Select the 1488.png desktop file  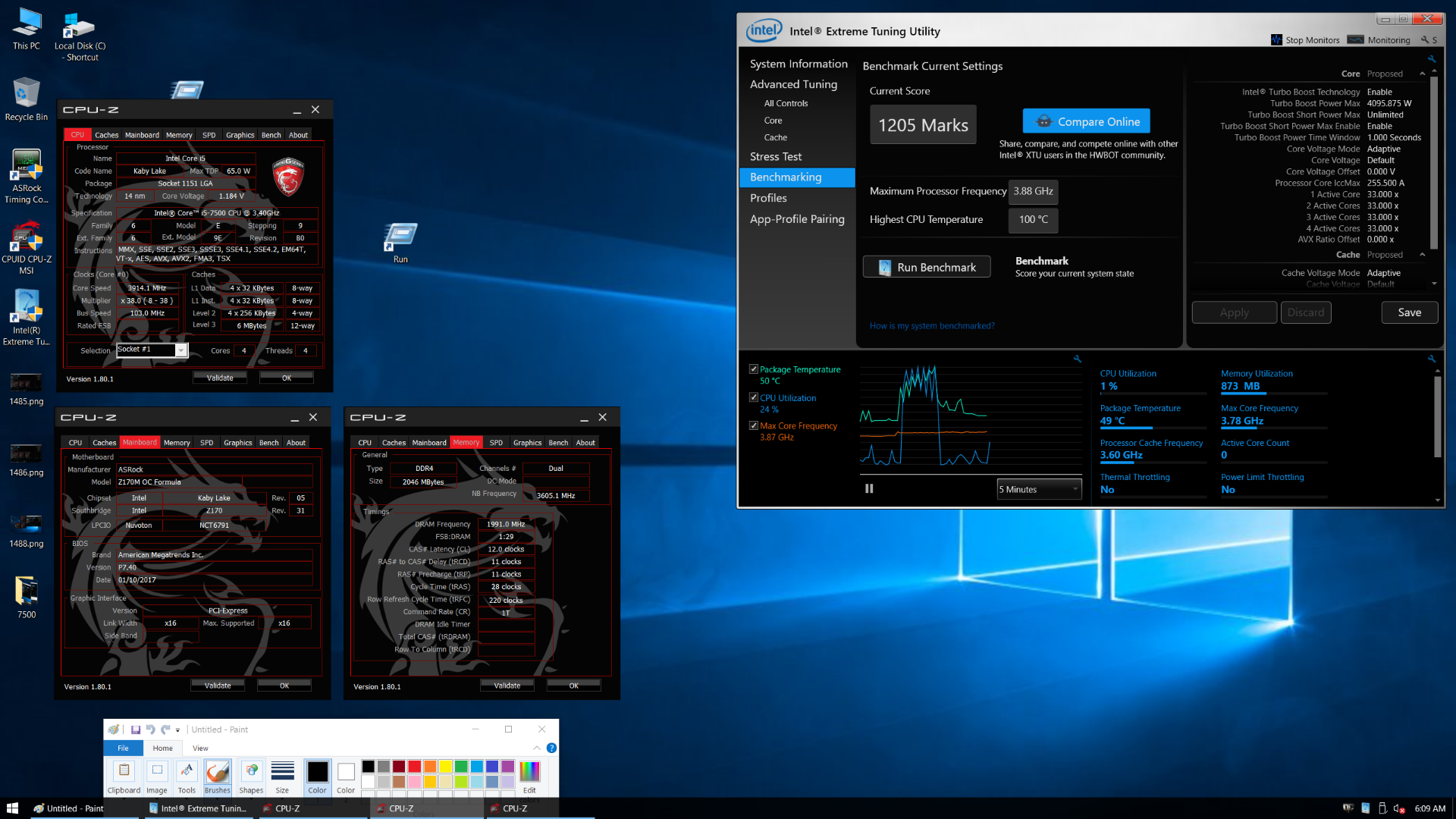27,531
